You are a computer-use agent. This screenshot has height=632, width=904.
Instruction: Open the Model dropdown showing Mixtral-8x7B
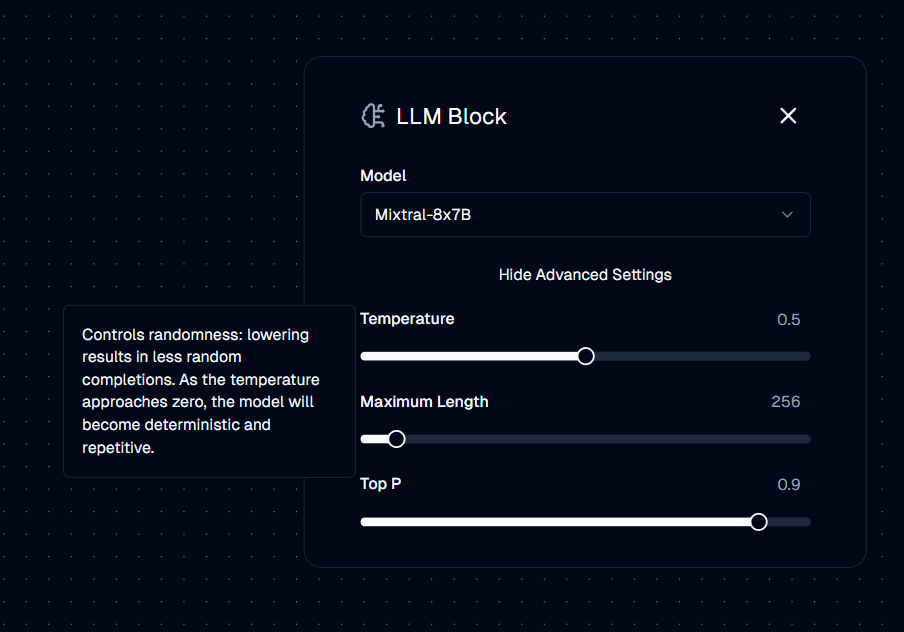click(x=585, y=215)
